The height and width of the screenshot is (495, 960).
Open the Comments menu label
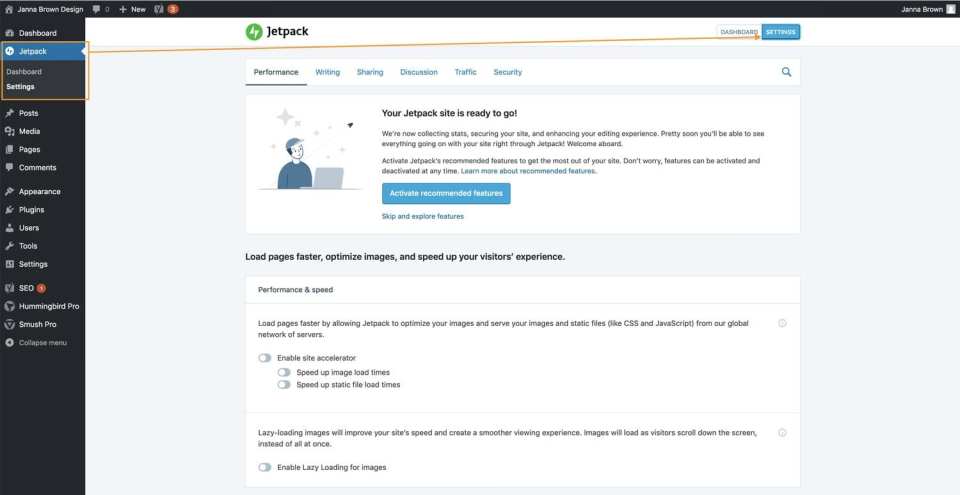click(x=37, y=167)
